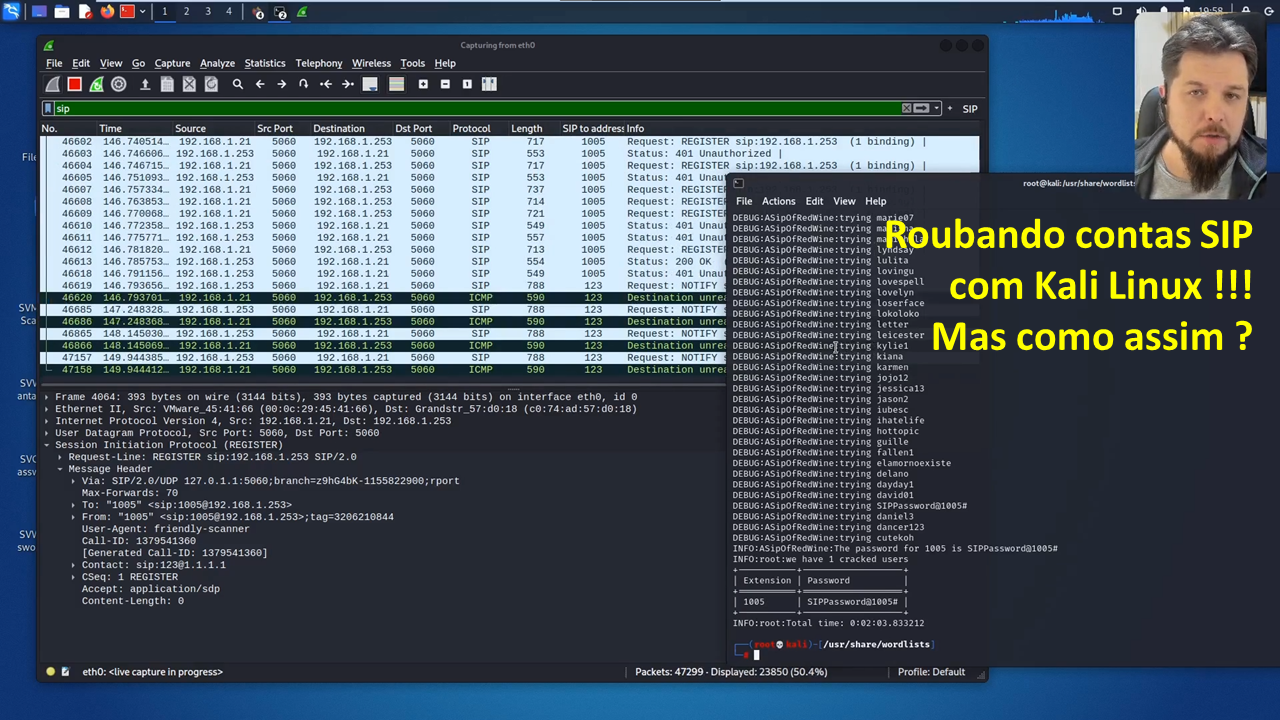Expand the Ethernet II row

tap(47, 409)
